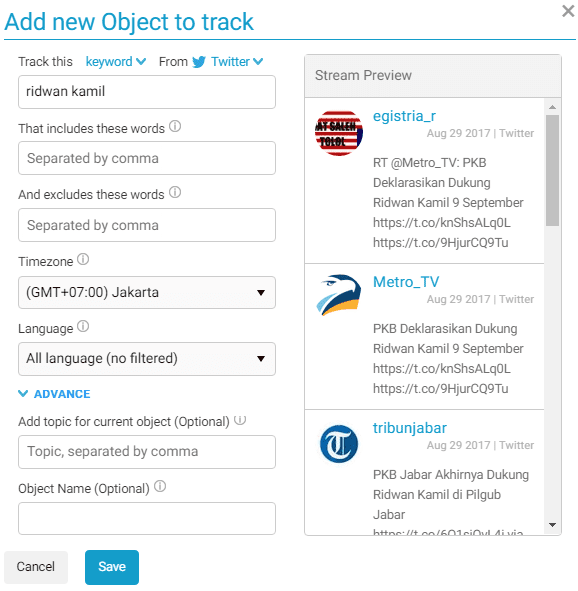The height and width of the screenshot is (591, 578).
Task: Open the Timezone Jakarta dropdown
Action: pyautogui.click(x=147, y=292)
